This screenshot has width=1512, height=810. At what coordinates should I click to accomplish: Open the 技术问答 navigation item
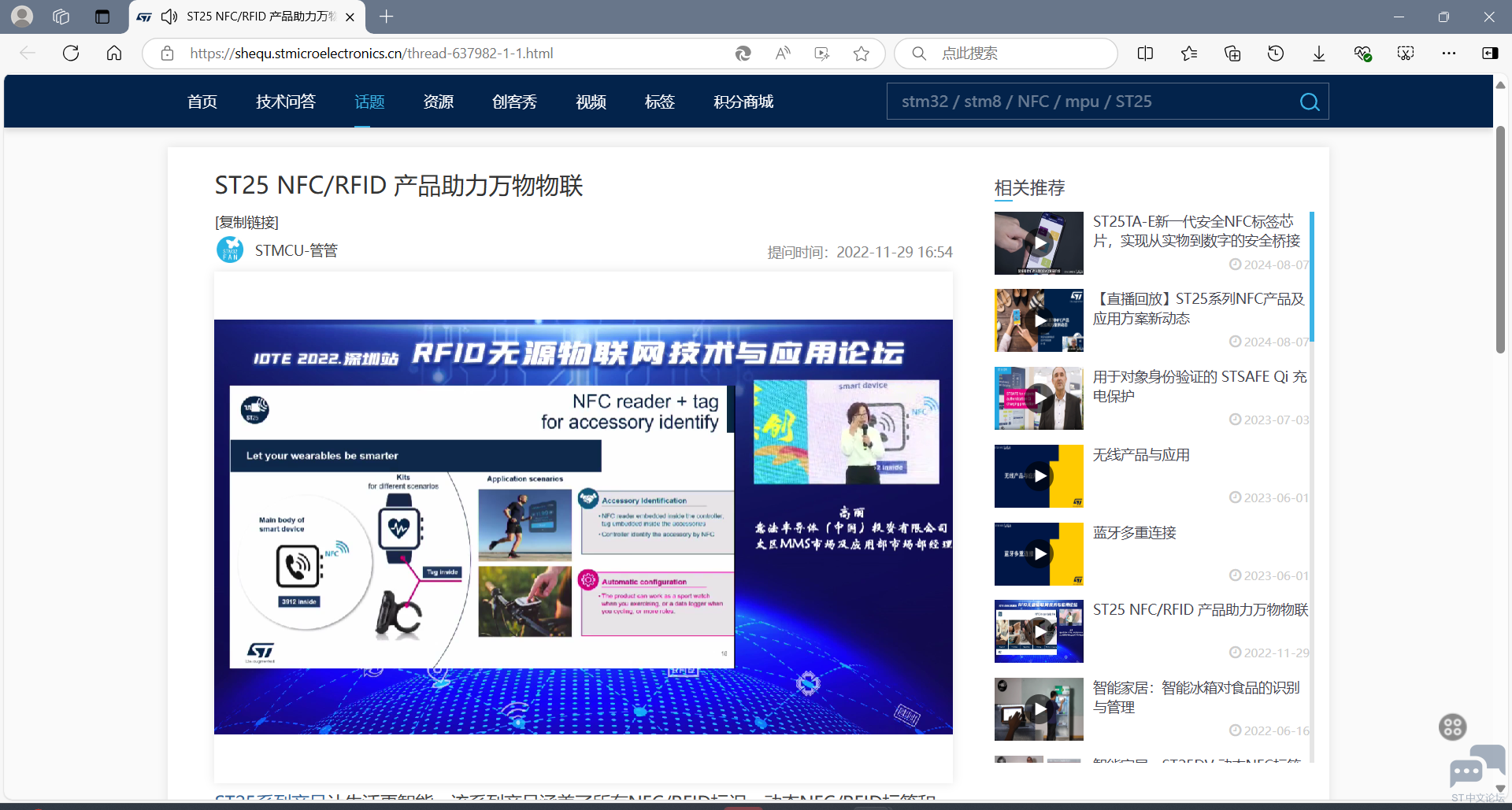pyautogui.click(x=286, y=102)
